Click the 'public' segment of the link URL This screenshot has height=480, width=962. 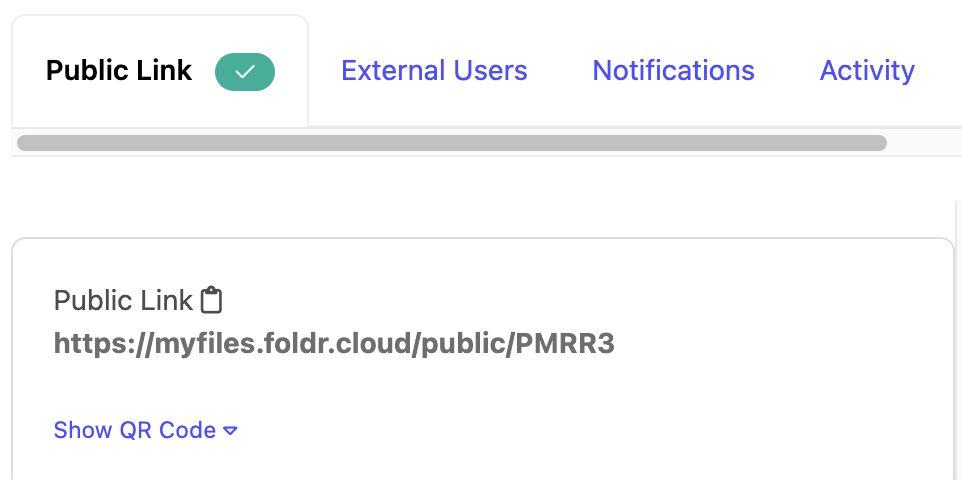[x=463, y=344]
